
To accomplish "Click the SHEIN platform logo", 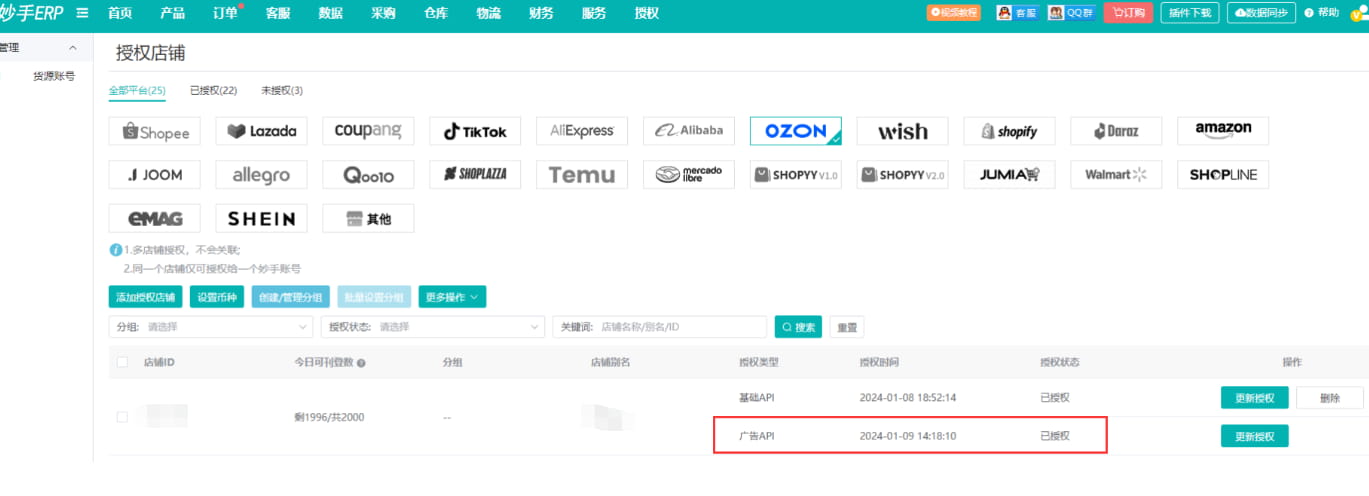I will point(261,218).
